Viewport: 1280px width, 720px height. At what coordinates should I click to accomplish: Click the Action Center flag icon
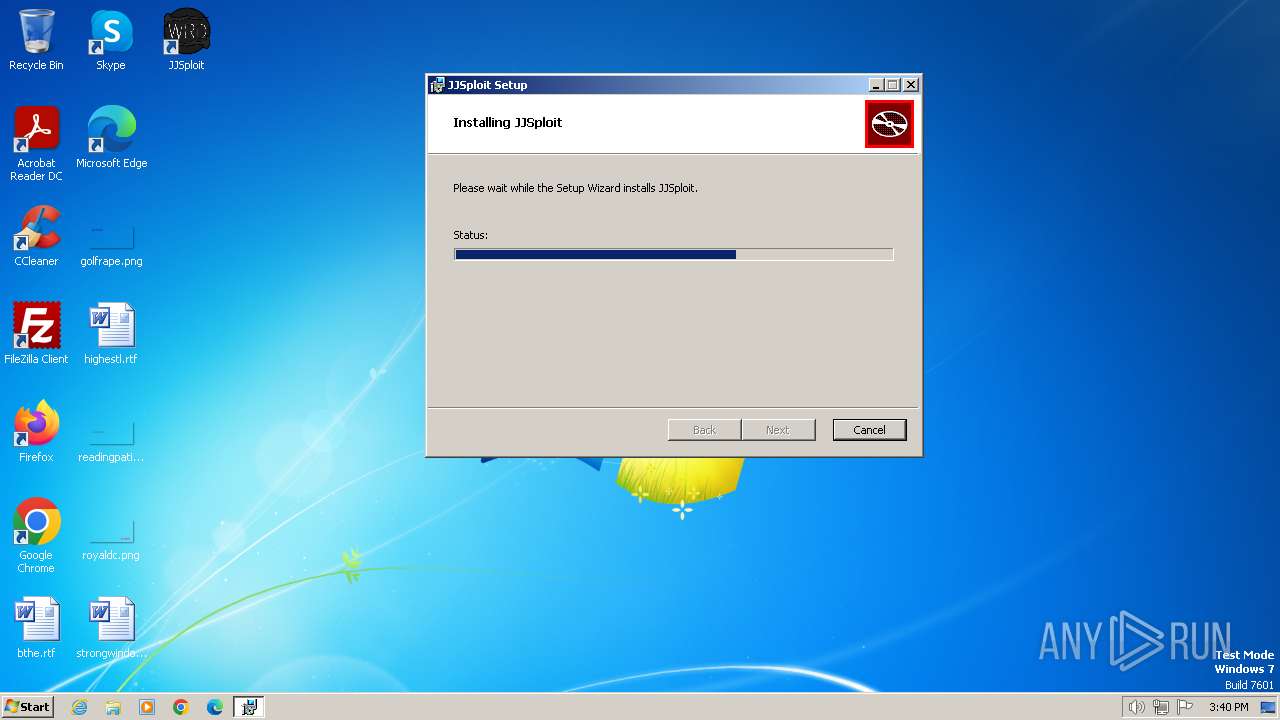[1185, 707]
